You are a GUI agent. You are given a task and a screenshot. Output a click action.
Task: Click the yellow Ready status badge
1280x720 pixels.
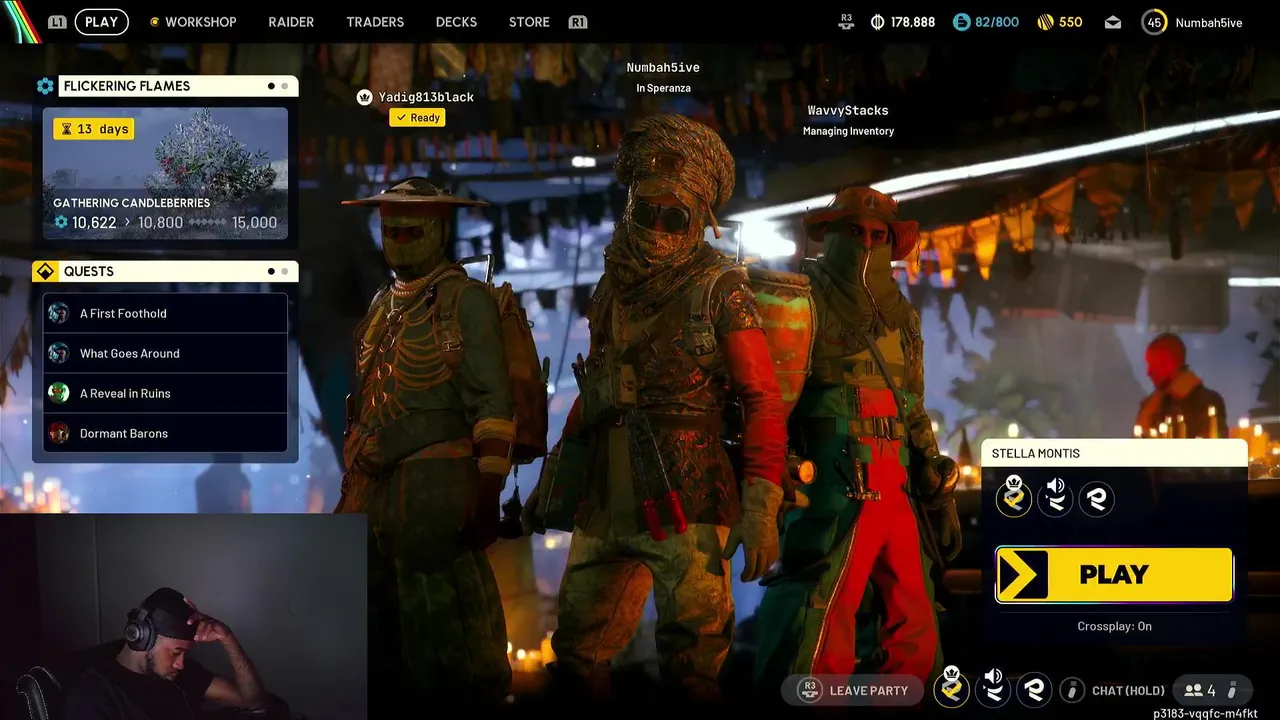click(x=418, y=118)
